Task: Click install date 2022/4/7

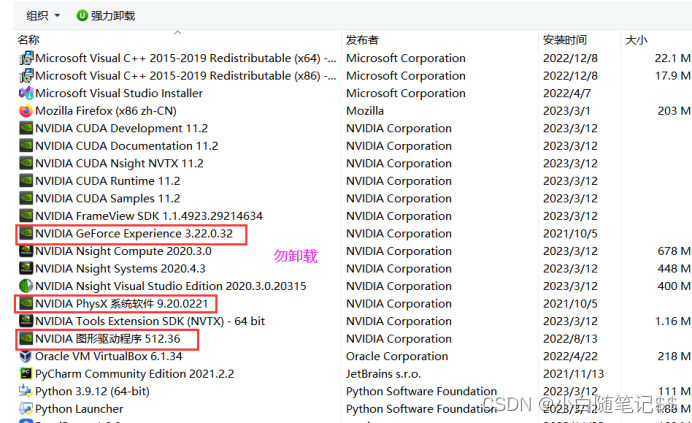Action: 567,93
